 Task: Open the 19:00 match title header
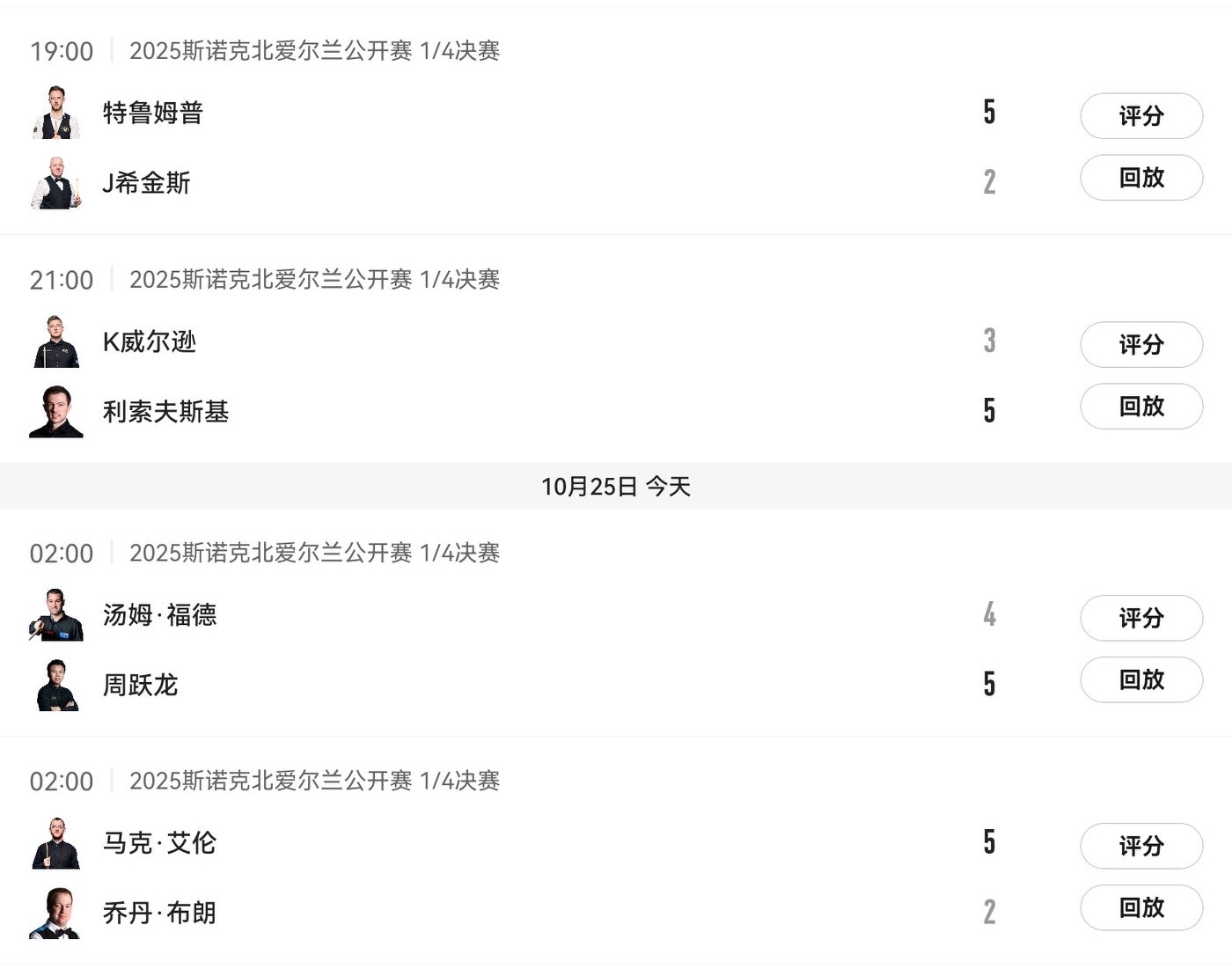[x=314, y=51]
